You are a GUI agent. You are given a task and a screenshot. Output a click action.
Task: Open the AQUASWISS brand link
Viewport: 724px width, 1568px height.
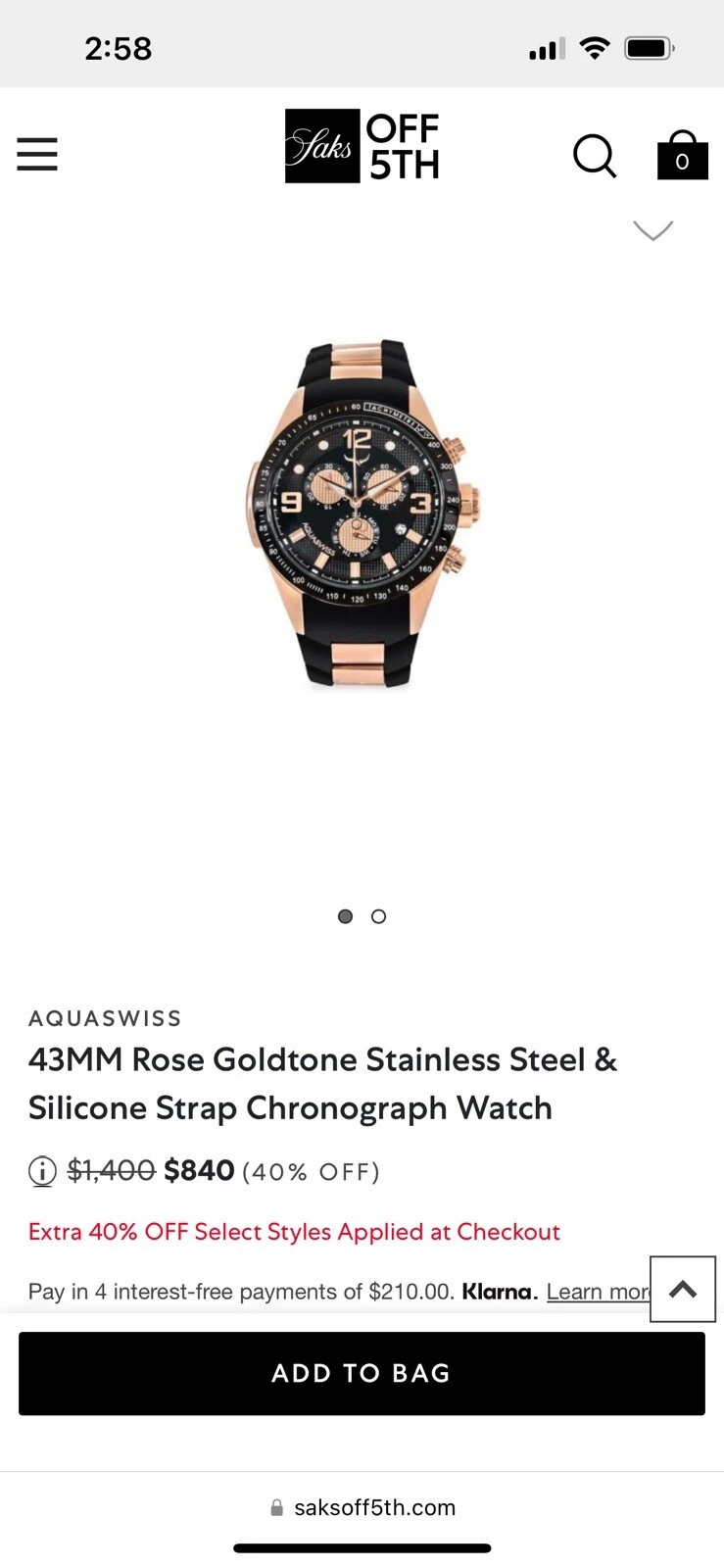pyautogui.click(x=105, y=1018)
